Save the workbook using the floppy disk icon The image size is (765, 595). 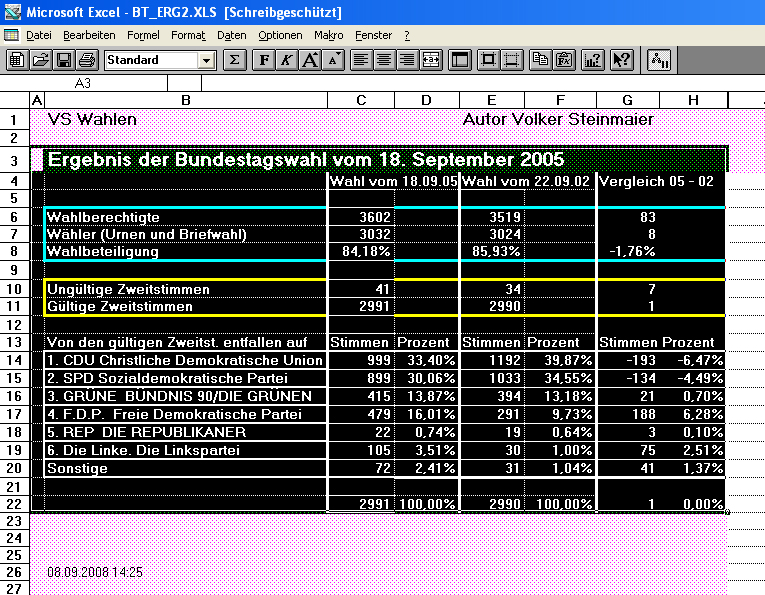tap(64, 60)
